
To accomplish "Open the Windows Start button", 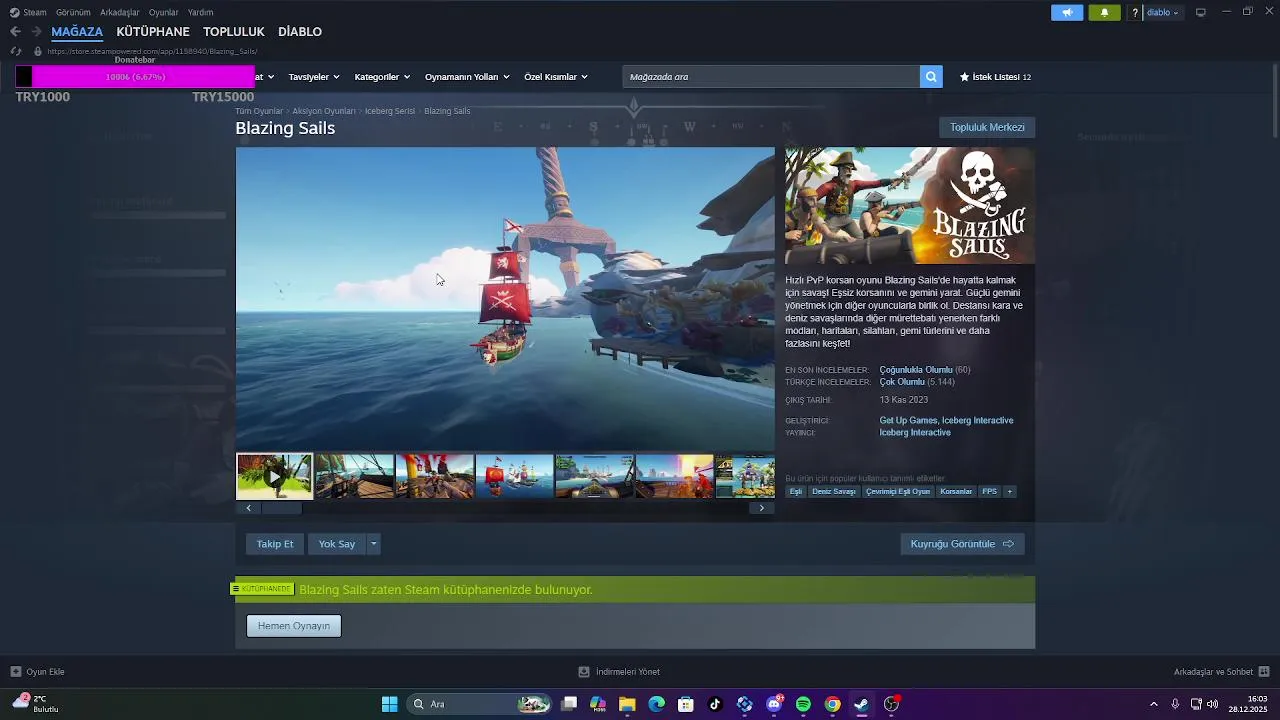I will [389, 704].
